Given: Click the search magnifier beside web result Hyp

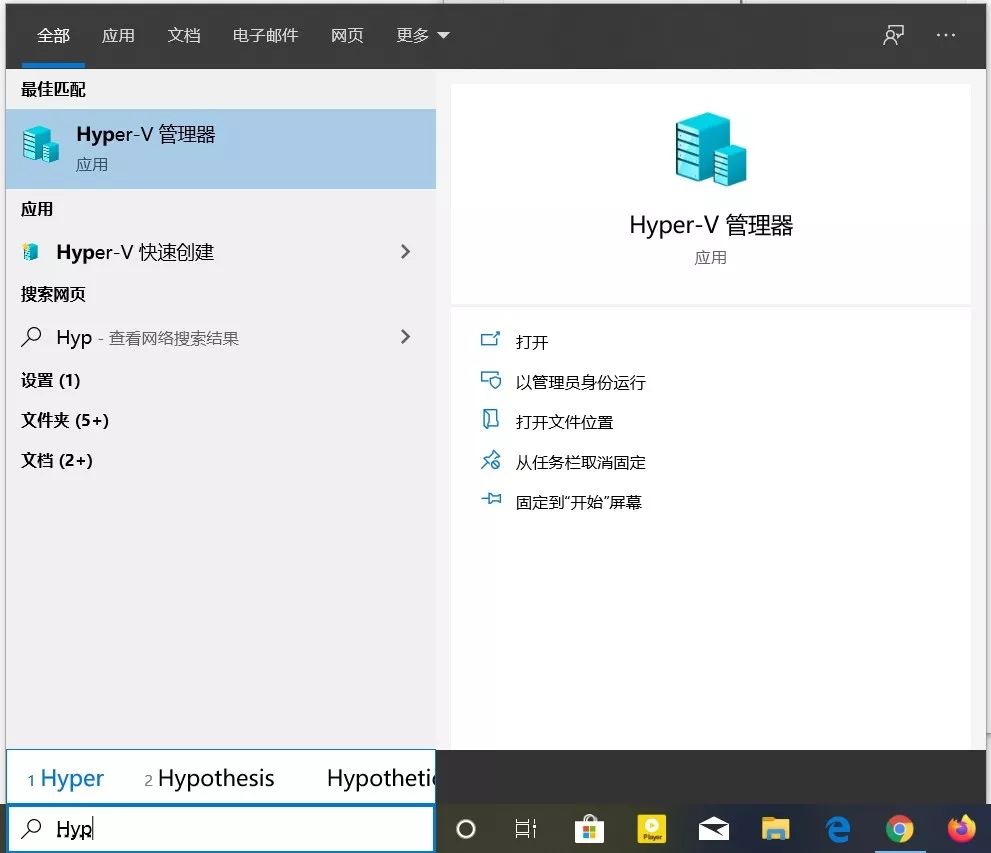Looking at the screenshot, I should (31, 337).
